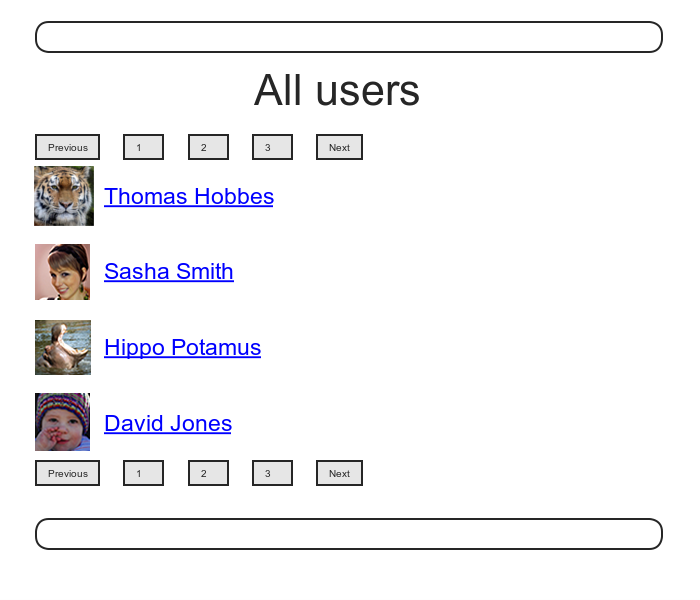This screenshot has width=700, height=600.
Task: Open page 3 in bottom pagination
Action: click(x=272, y=473)
